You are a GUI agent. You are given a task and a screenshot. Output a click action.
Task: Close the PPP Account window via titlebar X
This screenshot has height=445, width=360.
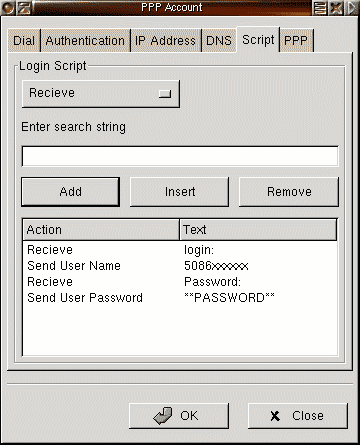pos(336,8)
